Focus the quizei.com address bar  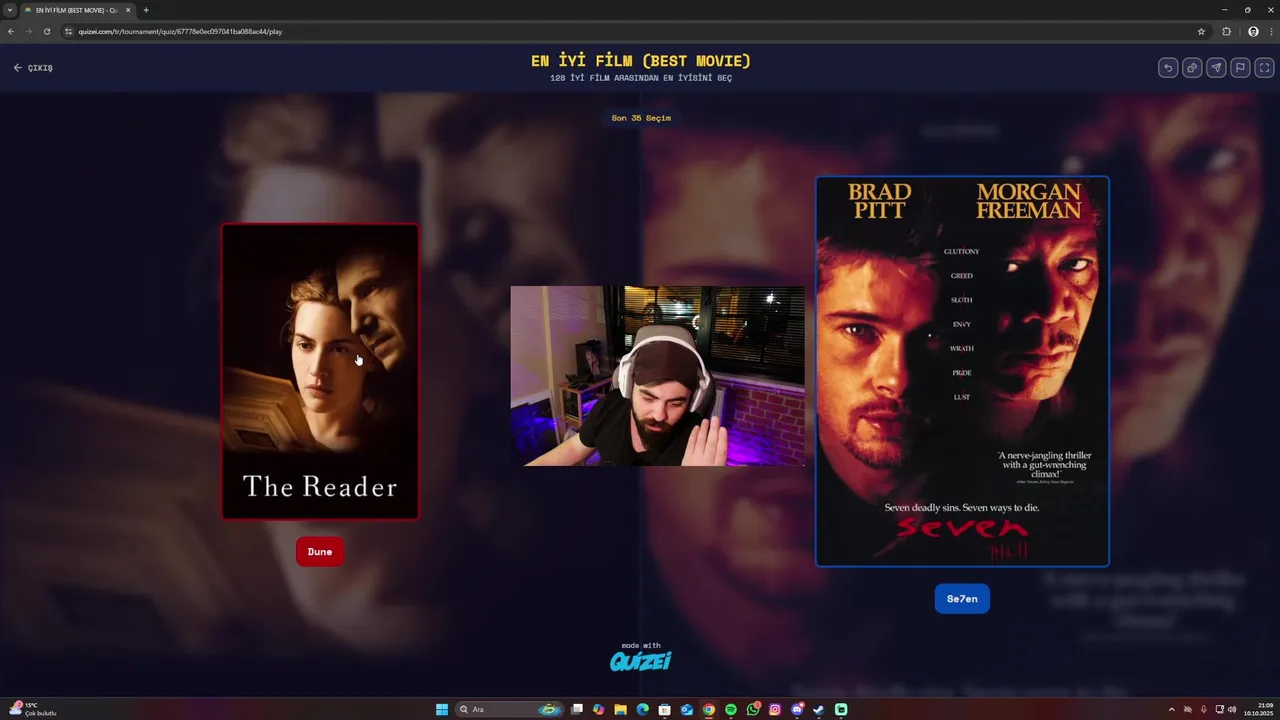(x=635, y=31)
